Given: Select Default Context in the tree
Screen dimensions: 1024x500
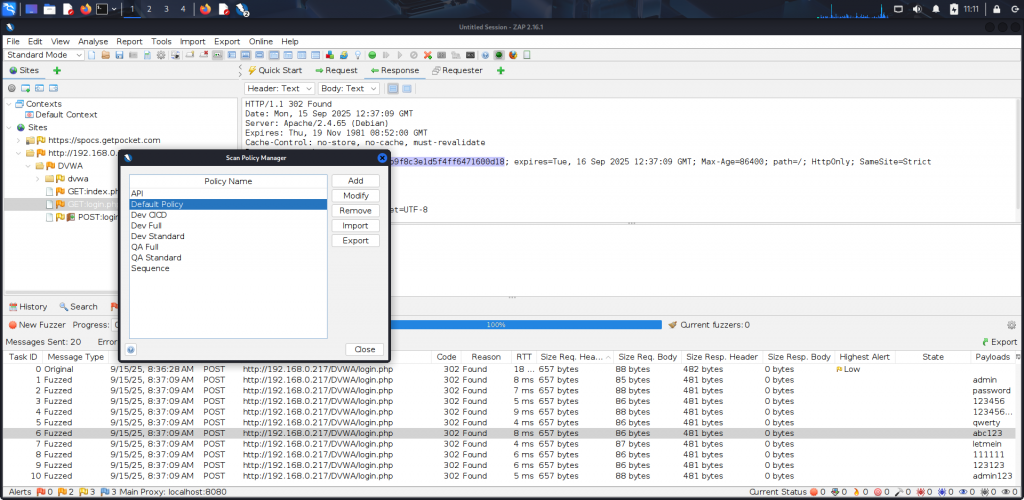Looking at the screenshot, I should pyautogui.click(x=61, y=115).
